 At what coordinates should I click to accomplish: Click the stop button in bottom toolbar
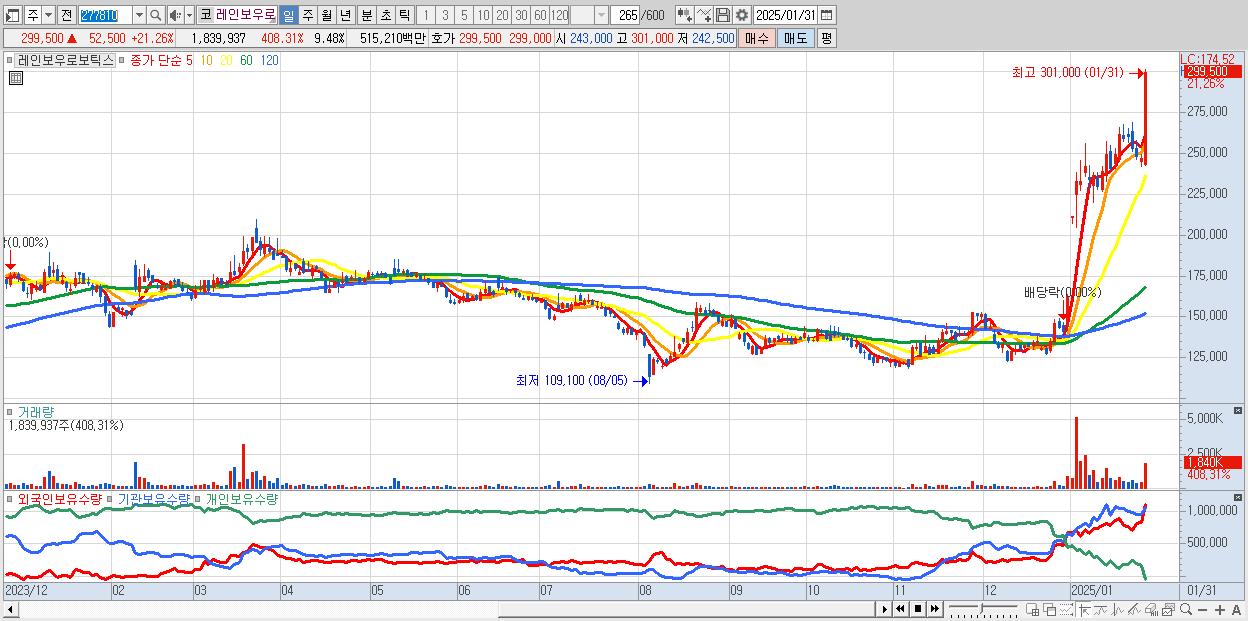917,609
